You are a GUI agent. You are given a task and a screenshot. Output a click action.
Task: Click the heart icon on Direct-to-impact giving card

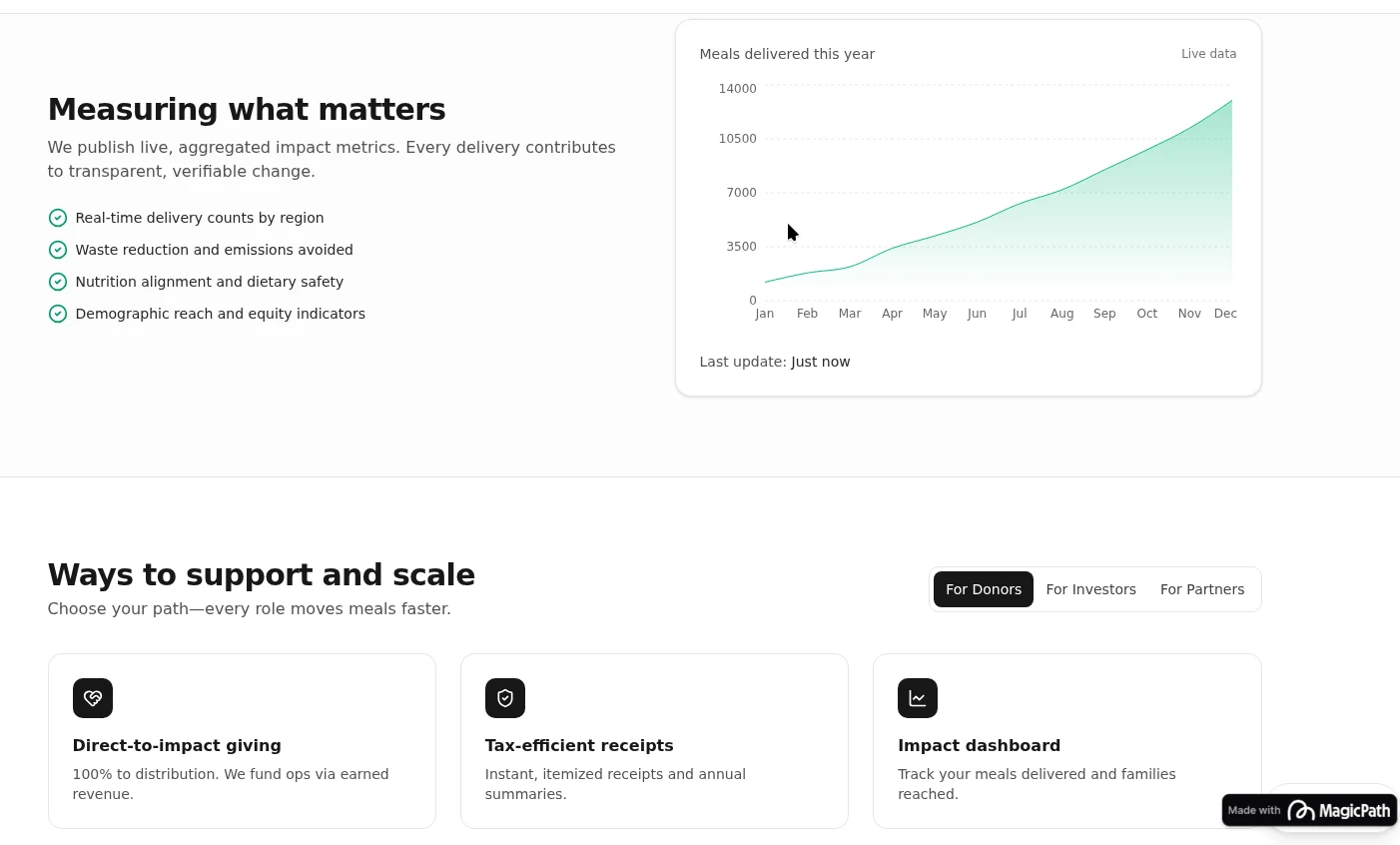pos(93,698)
